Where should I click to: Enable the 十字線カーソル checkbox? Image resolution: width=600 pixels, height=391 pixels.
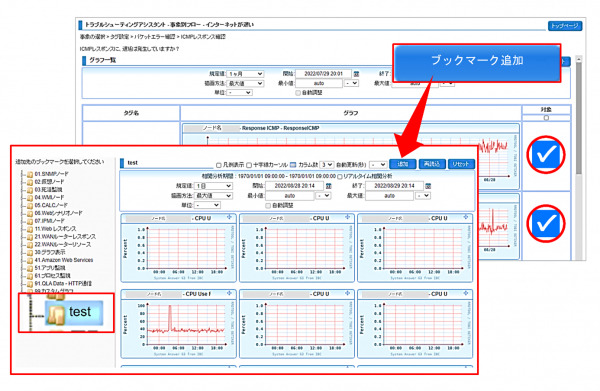[x=249, y=165]
